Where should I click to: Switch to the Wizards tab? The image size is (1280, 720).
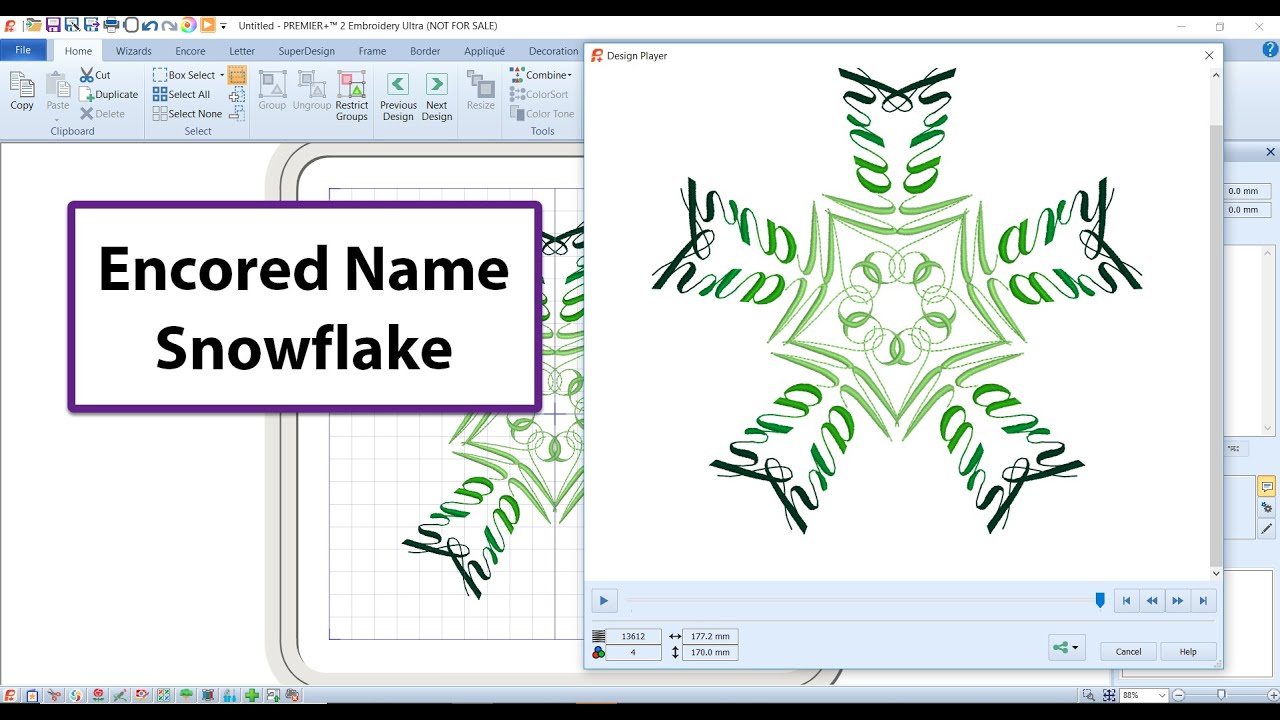coord(134,51)
